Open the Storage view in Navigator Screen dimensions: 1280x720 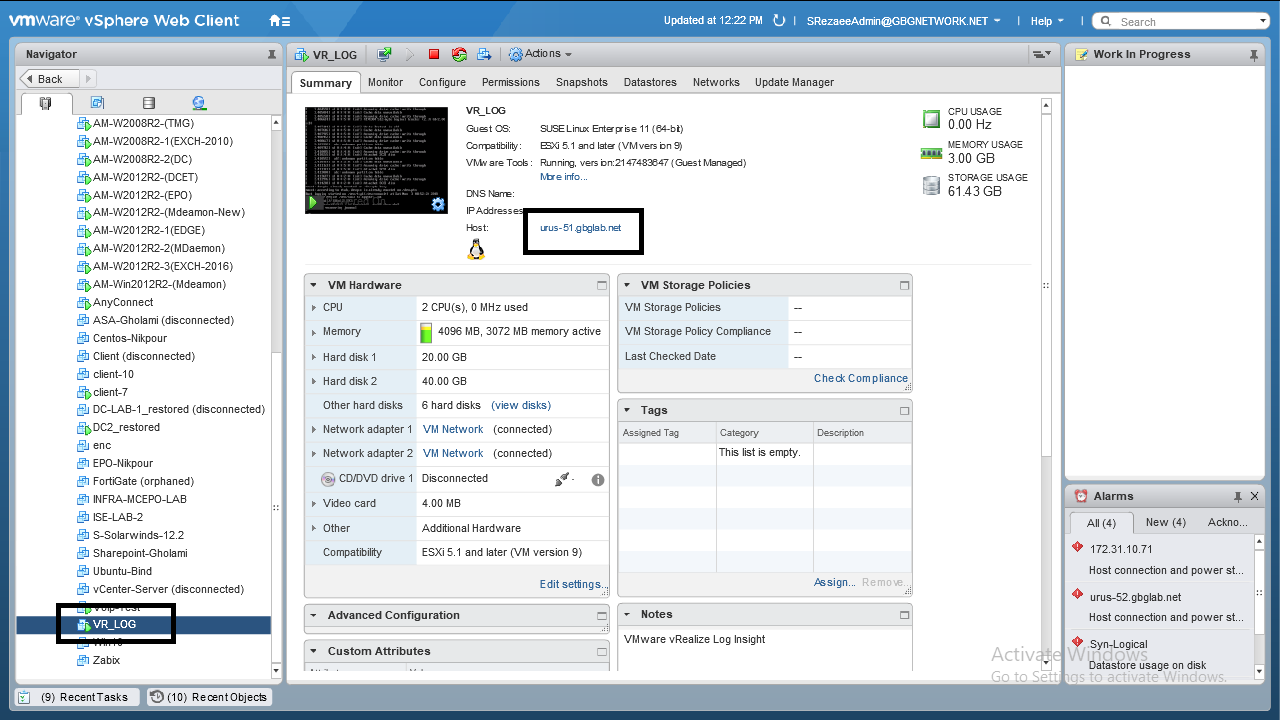[x=149, y=103]
